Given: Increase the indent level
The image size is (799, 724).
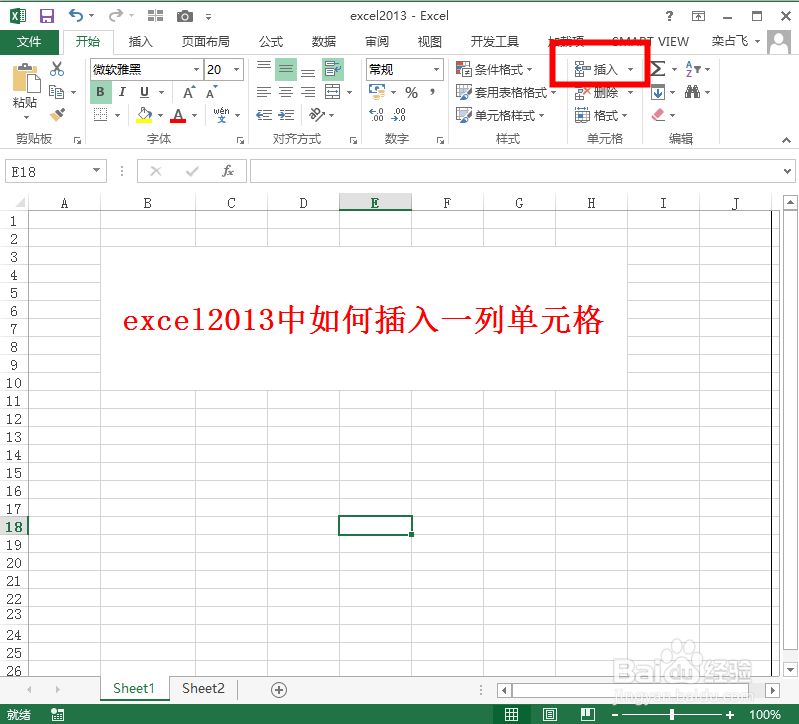Looking at the screenshot, I should (286, 115).
